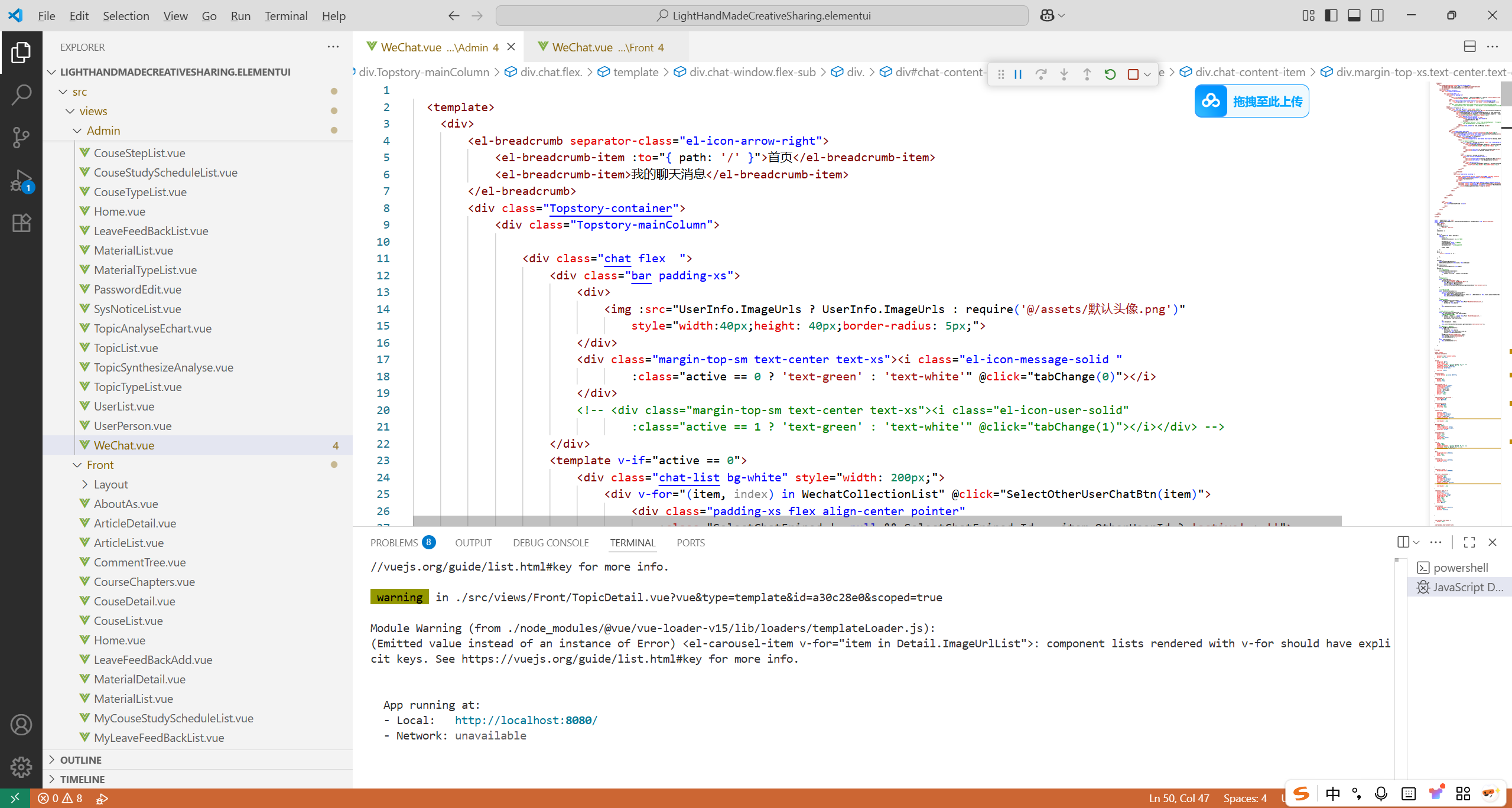Screen dimensions: 1512x808
Task: Click Customize Layout icon
Action: click(1308, 16)
